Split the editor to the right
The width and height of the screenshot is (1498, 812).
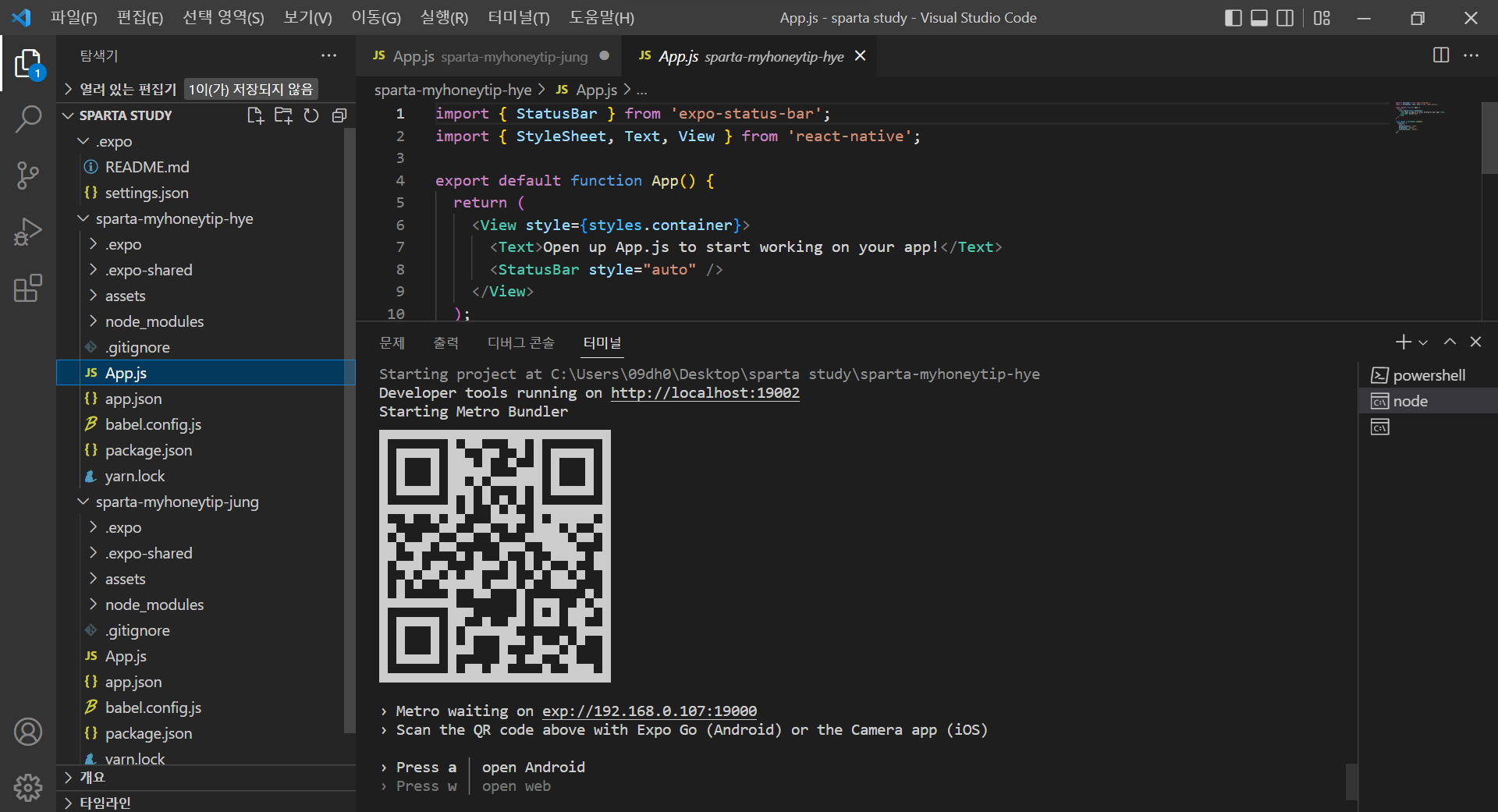(x=1441, y=55)
